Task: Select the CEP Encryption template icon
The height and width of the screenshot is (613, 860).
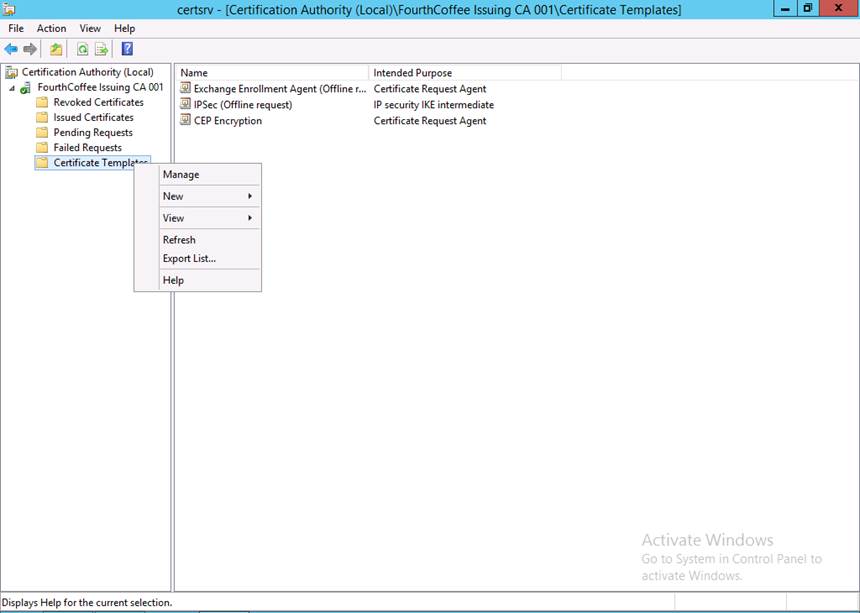Action: [x=185, y=121]
